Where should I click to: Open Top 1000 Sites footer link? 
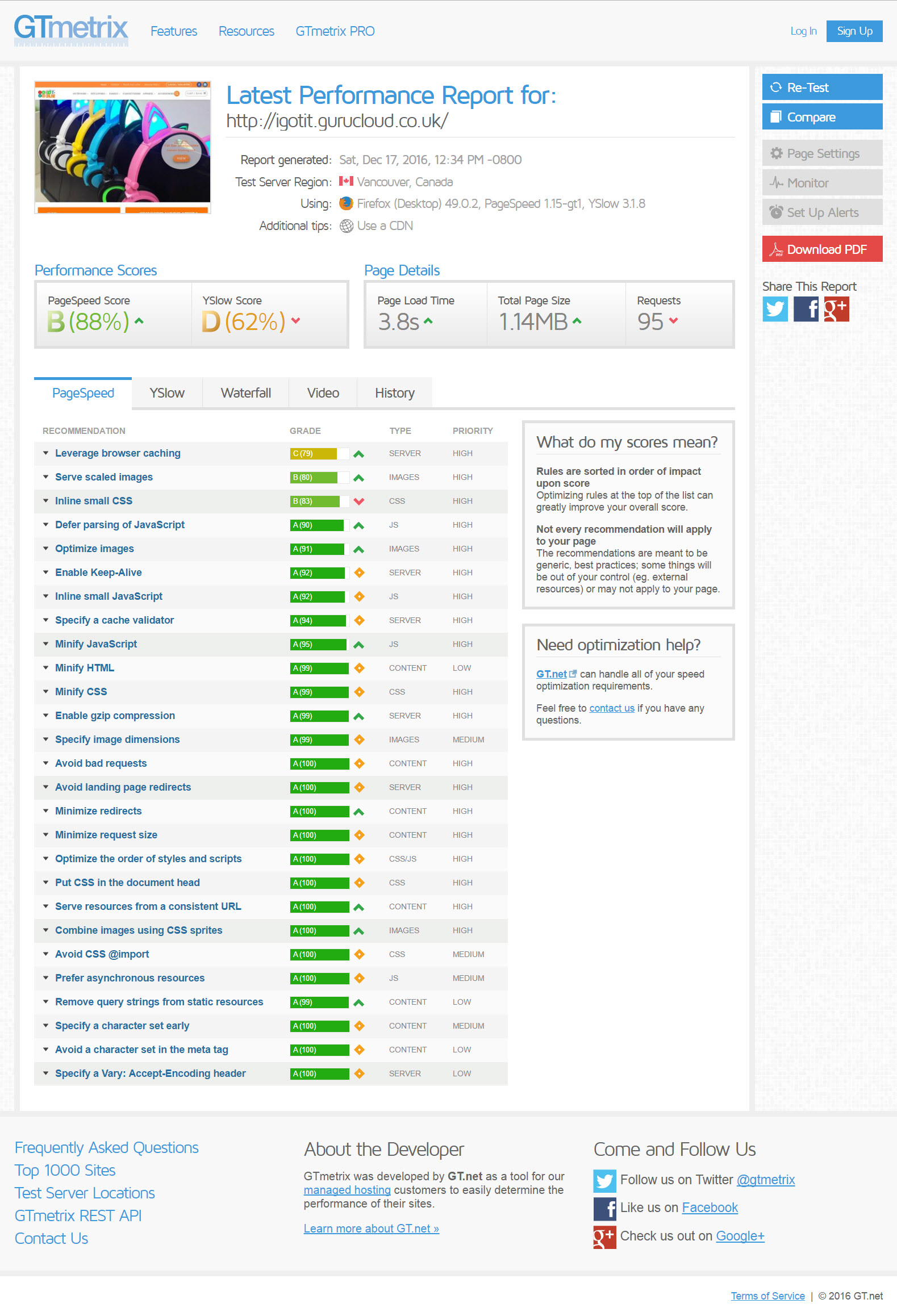click(65, 1170)
